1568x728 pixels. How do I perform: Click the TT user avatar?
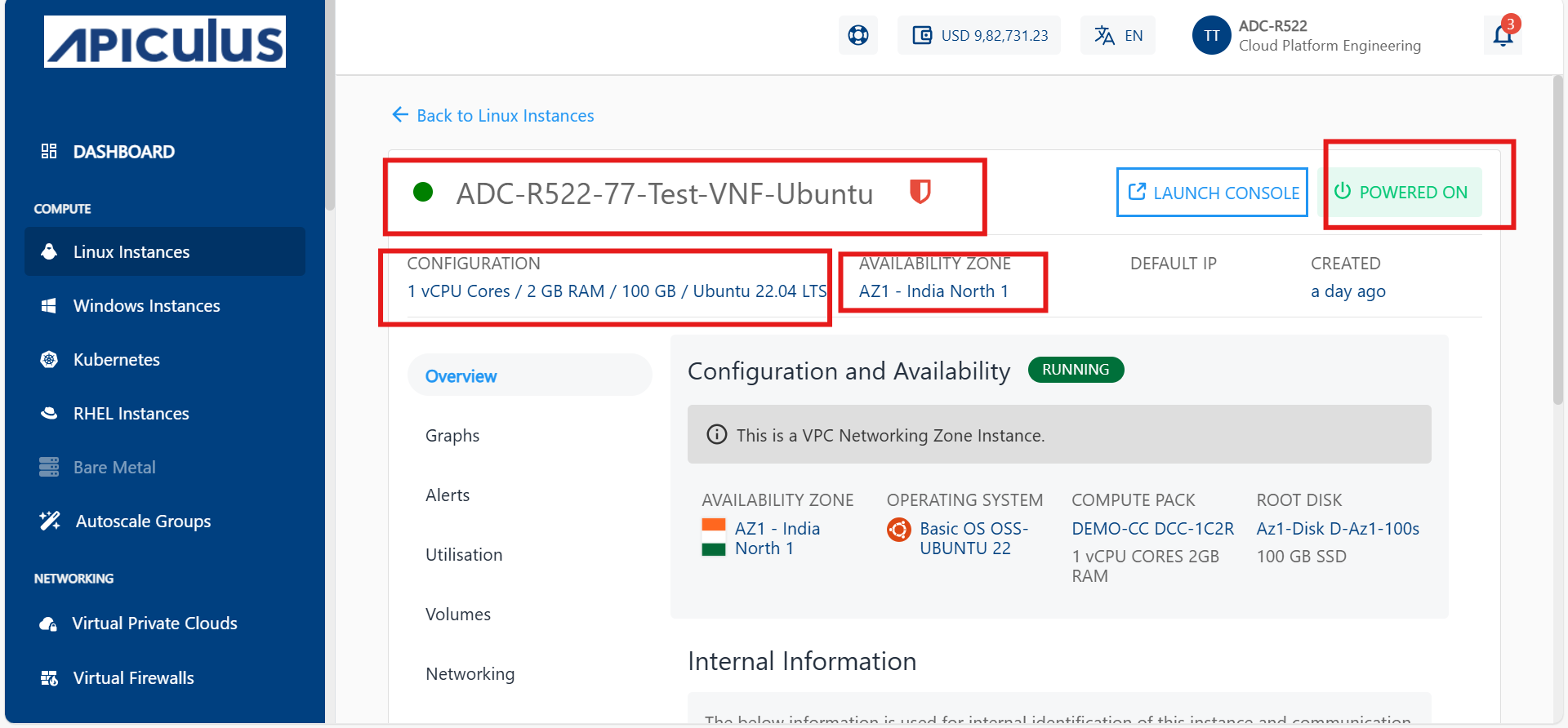point(1212,35)
